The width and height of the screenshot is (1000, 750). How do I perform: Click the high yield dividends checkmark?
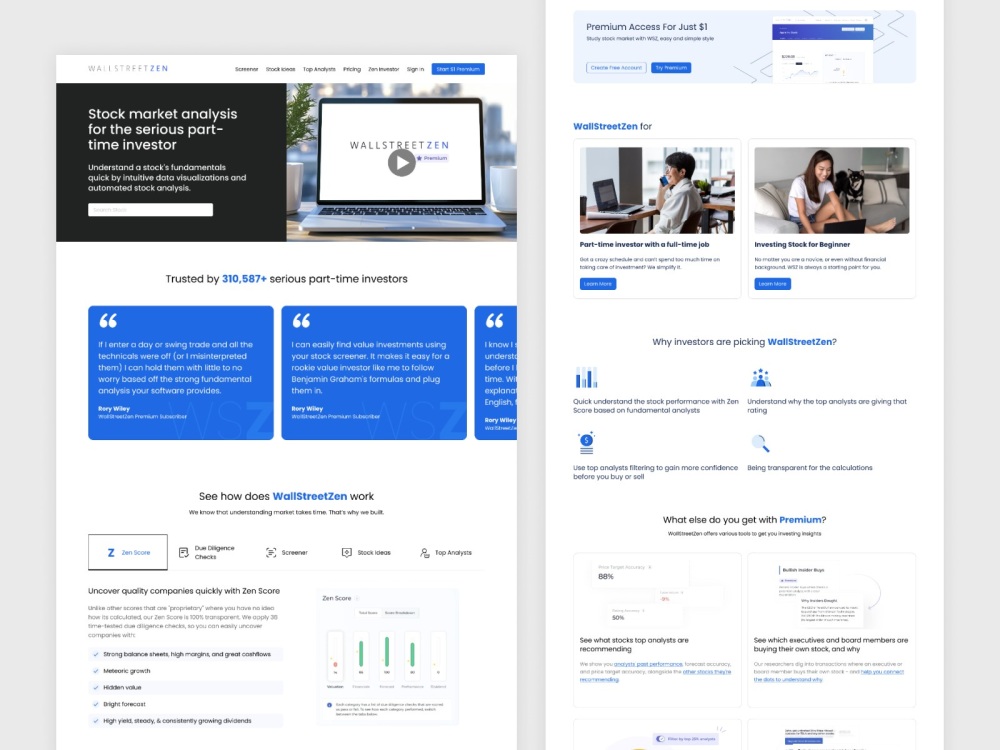click(96, 721)
